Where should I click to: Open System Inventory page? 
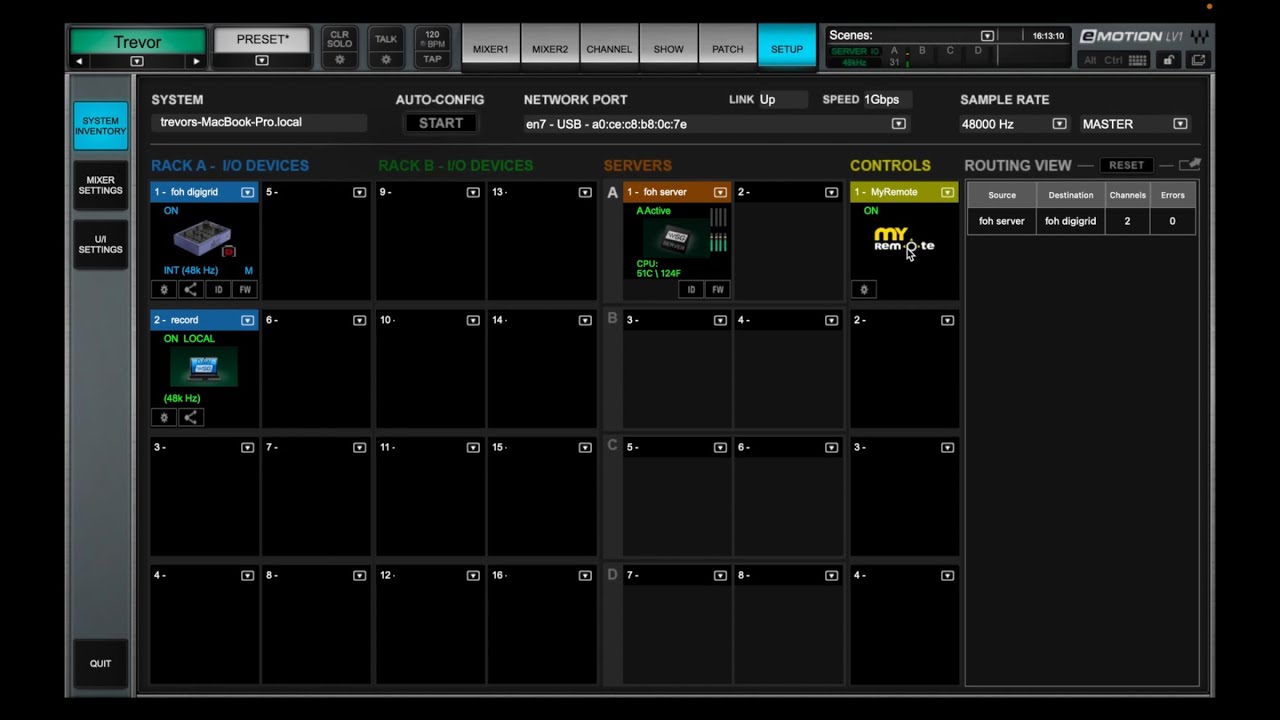[x=101, y=126]
